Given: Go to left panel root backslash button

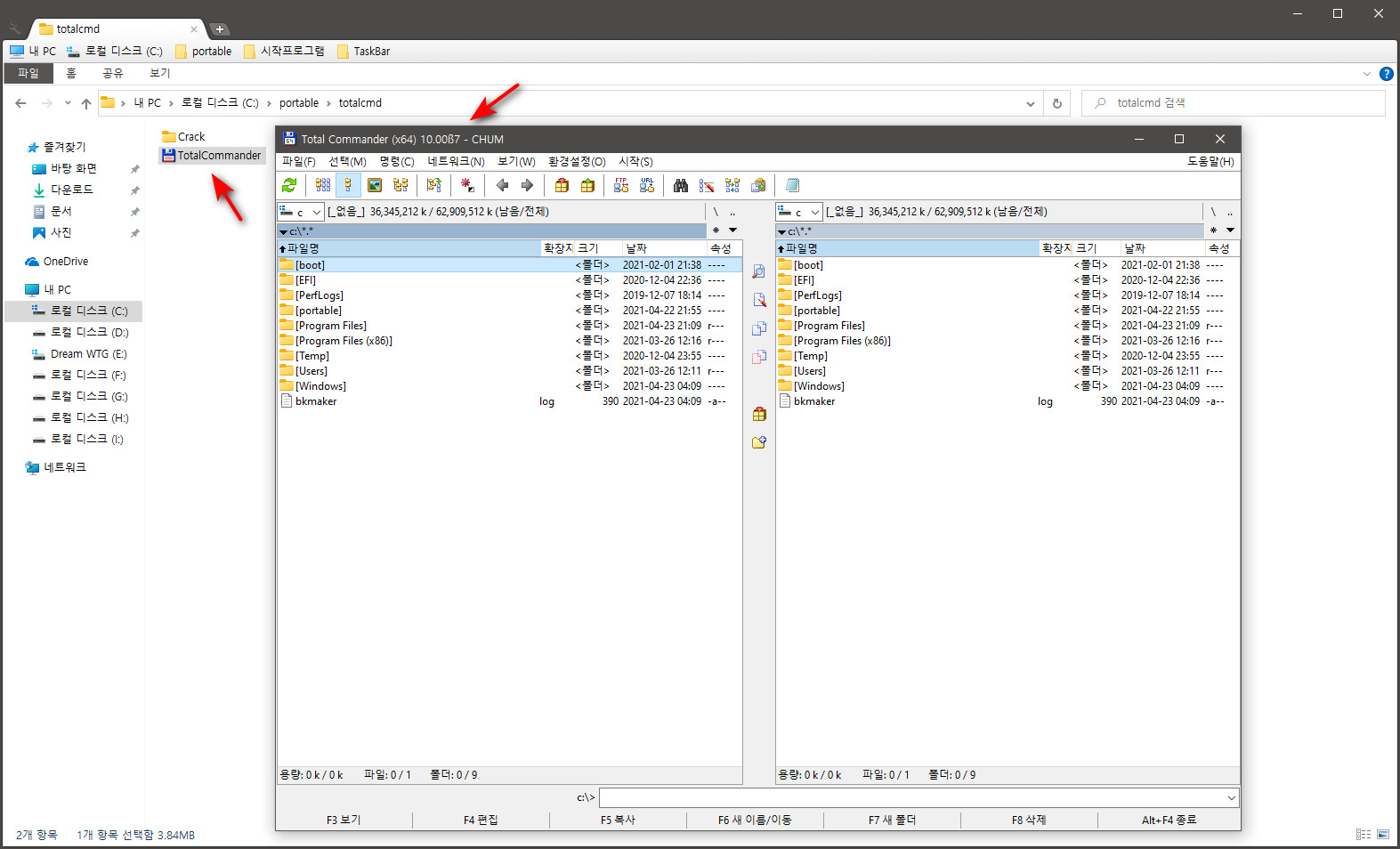Looking at the screenshot, I should click(x=716, y=212).
